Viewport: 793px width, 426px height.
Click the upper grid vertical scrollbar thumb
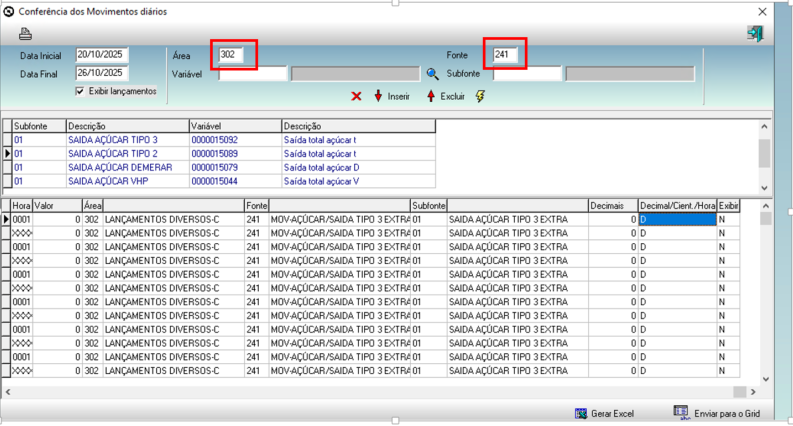point(764,154)
